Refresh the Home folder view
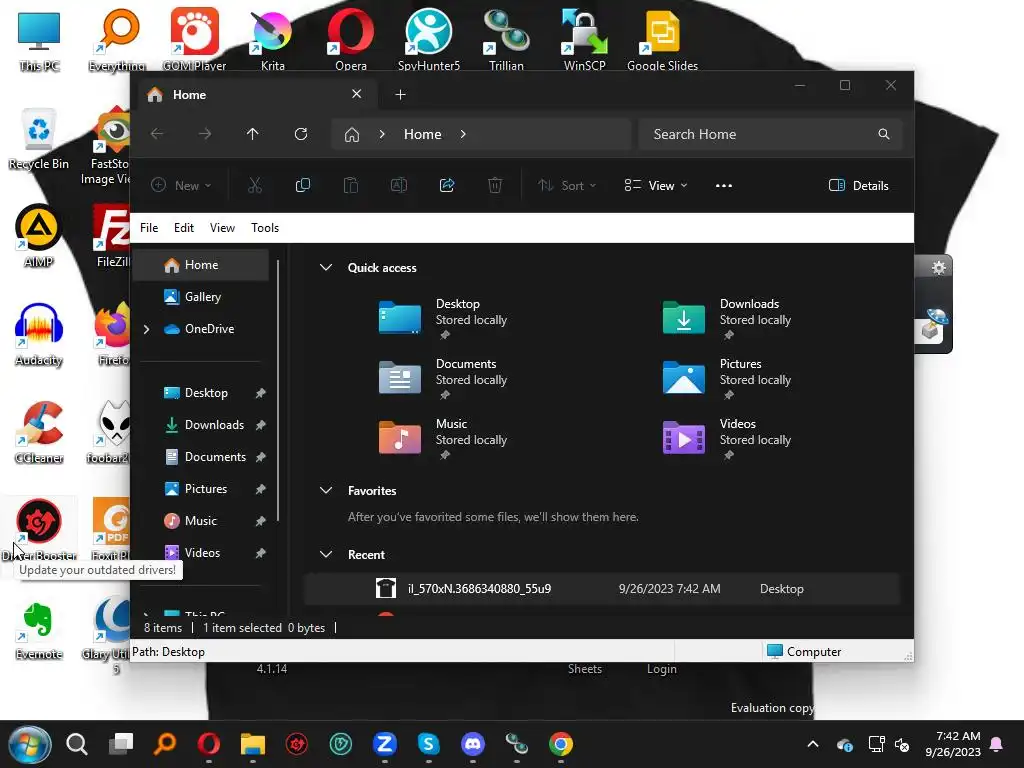The width and height of the screenshot is (1024, 768). [301, 134]
